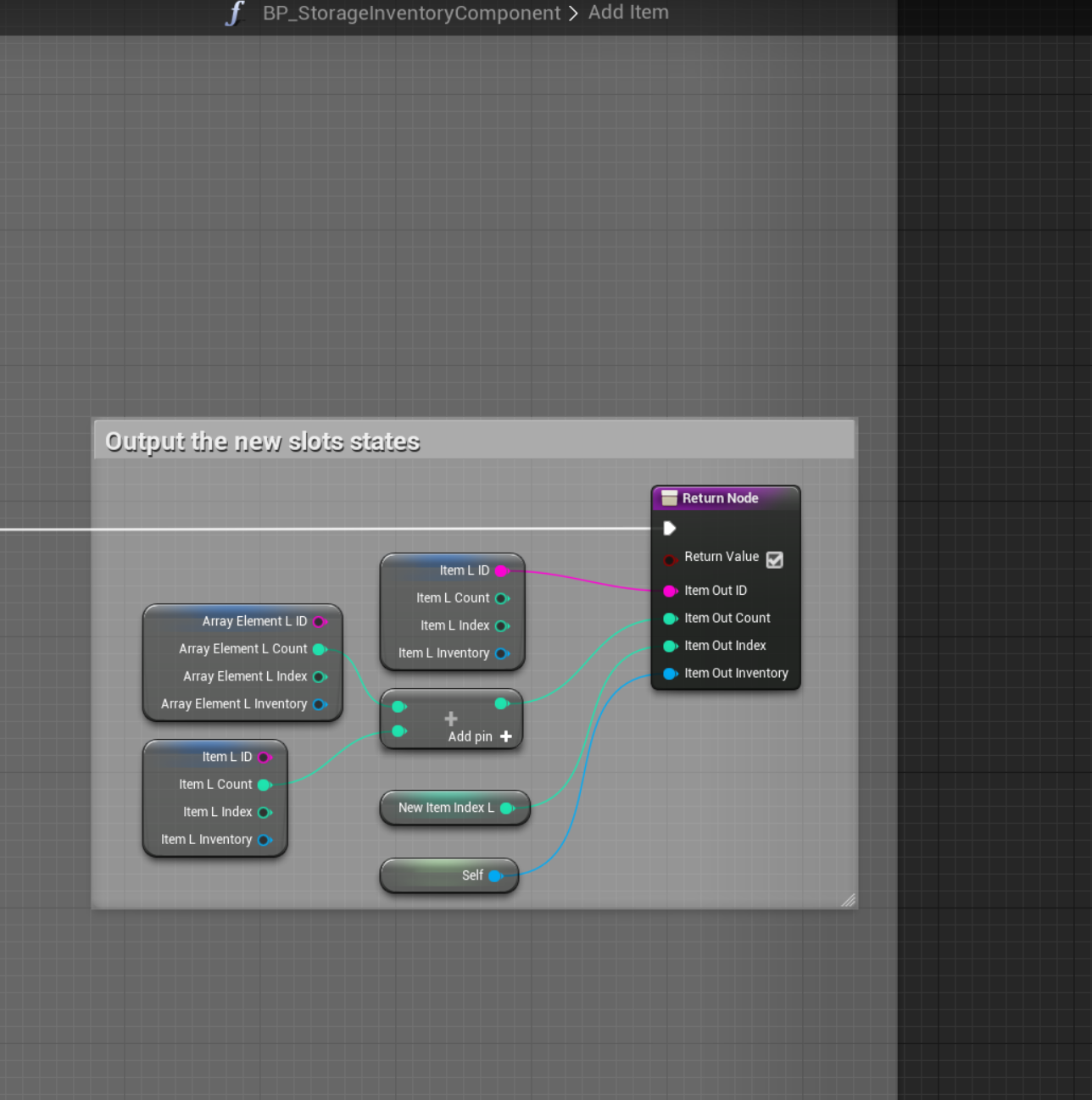
Task: Click the Item Out ID input pin
Action: coord(669,591)
